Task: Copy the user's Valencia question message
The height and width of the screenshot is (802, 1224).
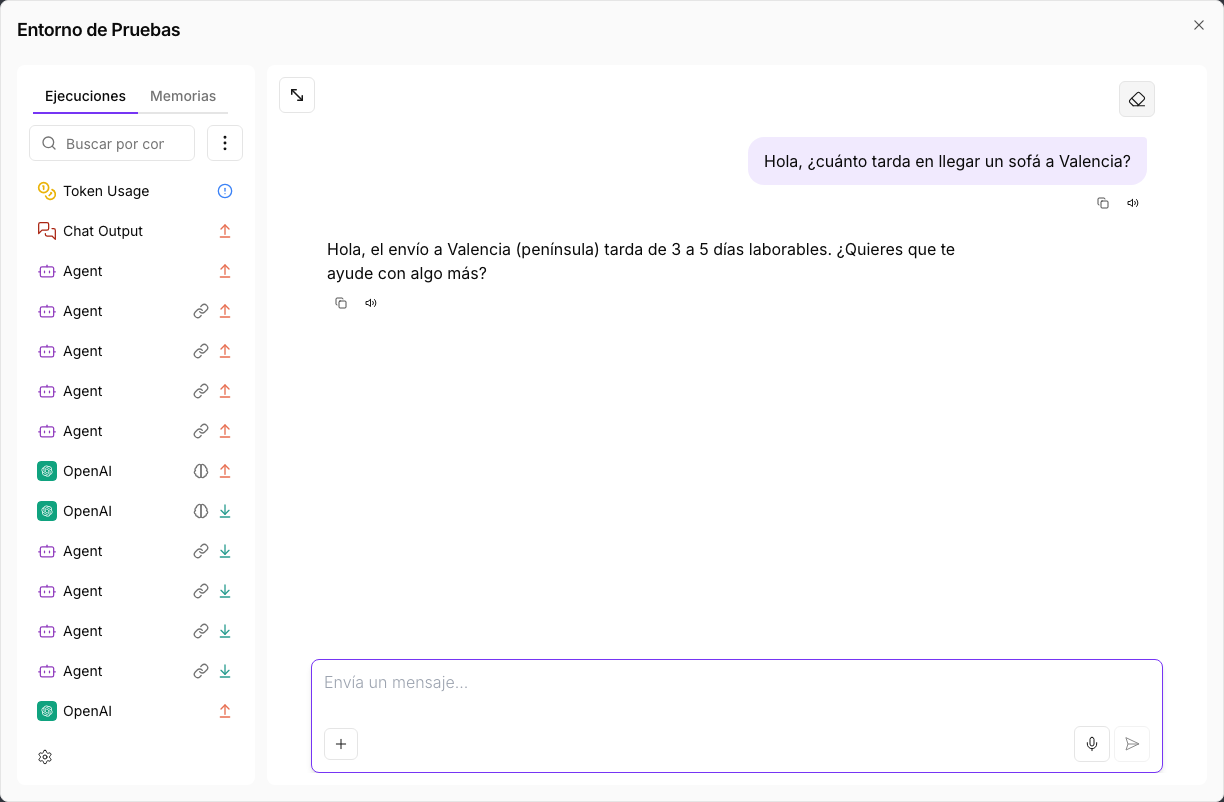Action: click(x=1103, y=203)
